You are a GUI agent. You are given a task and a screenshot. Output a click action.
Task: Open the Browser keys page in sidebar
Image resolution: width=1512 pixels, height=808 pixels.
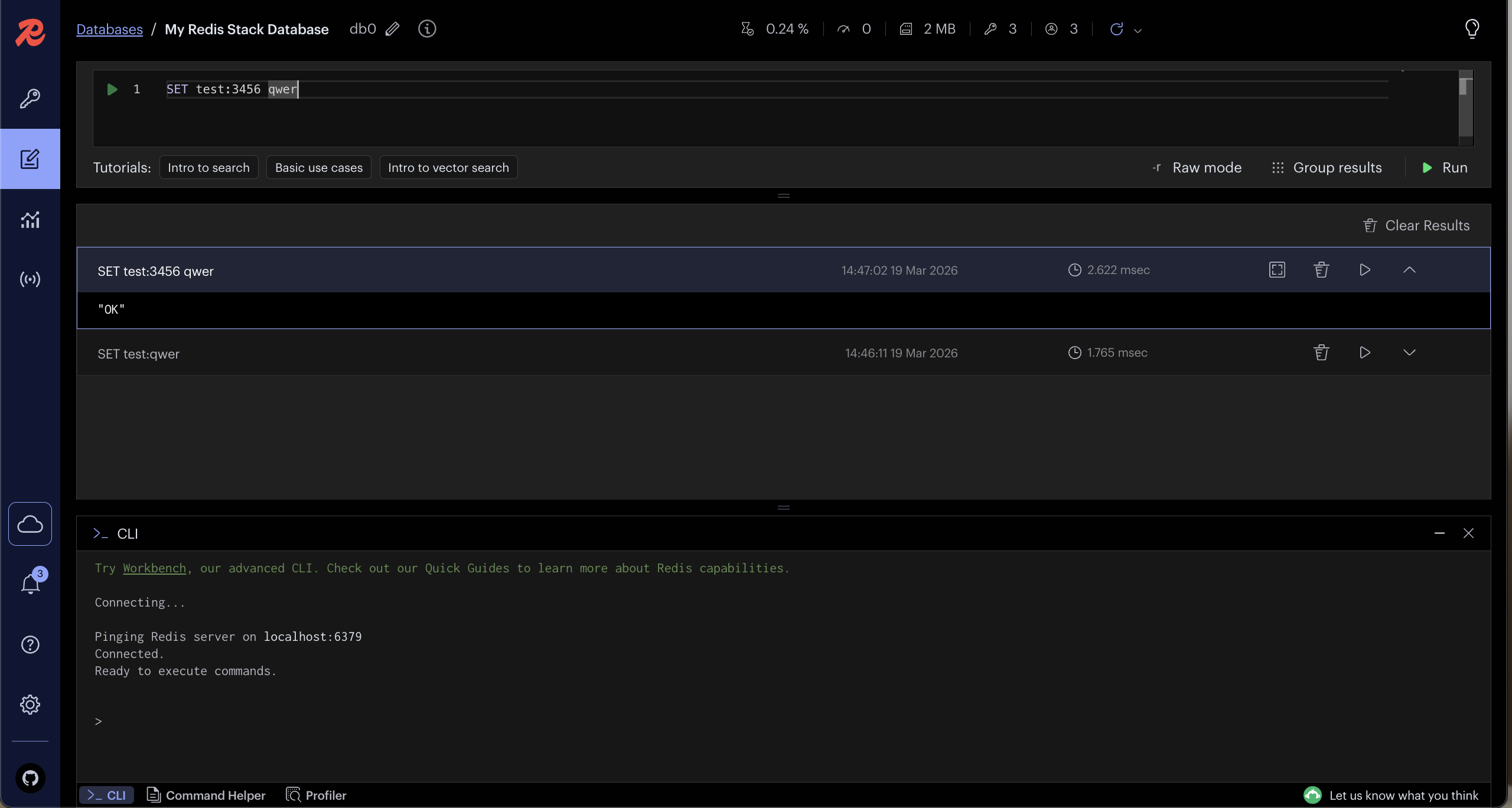point(30,99)
